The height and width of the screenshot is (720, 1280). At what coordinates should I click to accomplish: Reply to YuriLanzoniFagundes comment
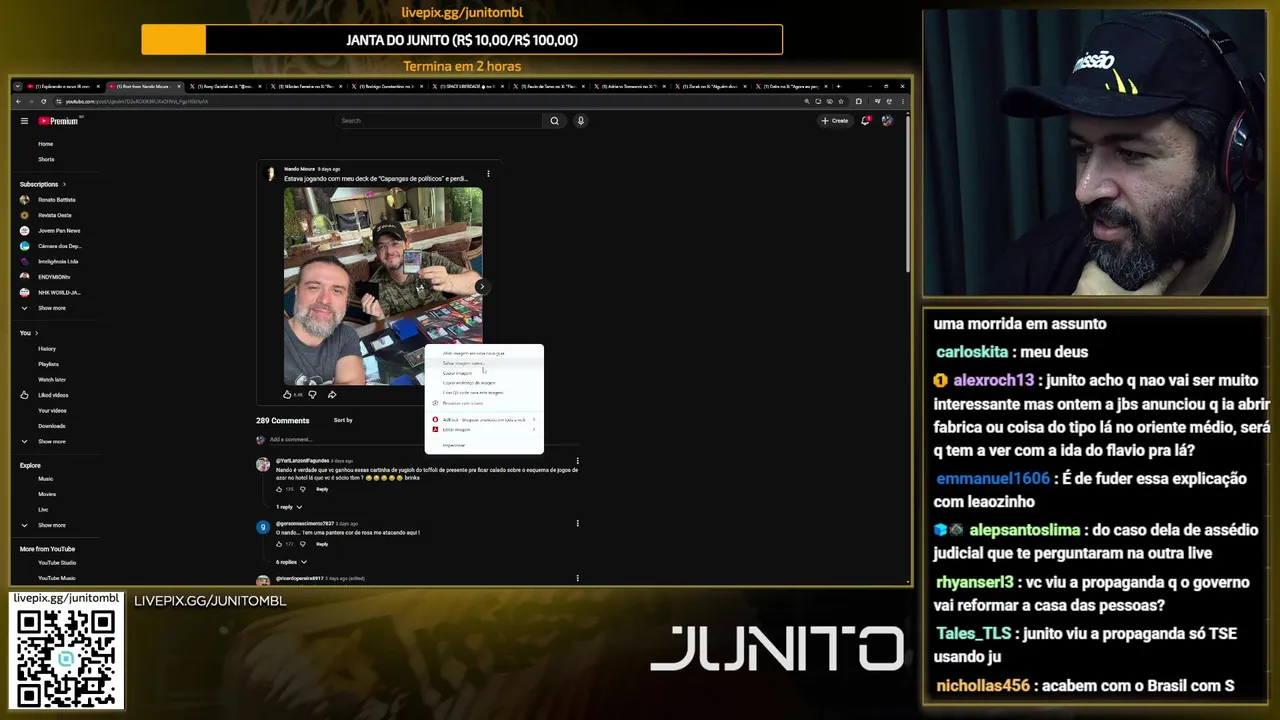coord(322,489)
